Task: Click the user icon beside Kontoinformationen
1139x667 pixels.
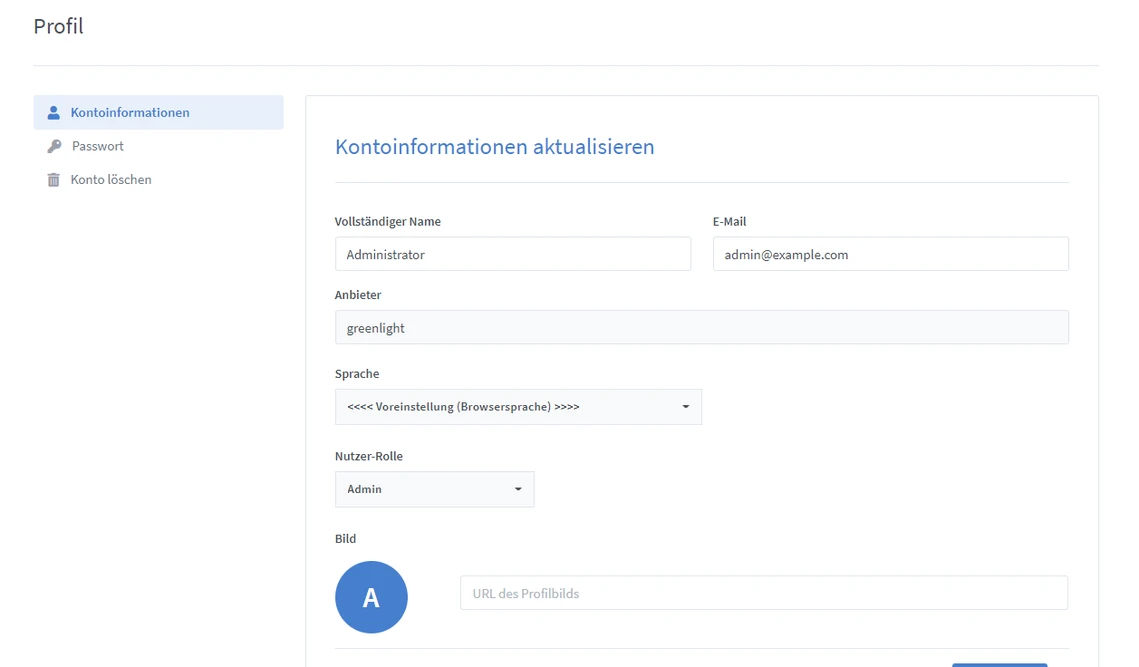Action: click(x=54, y=113)
